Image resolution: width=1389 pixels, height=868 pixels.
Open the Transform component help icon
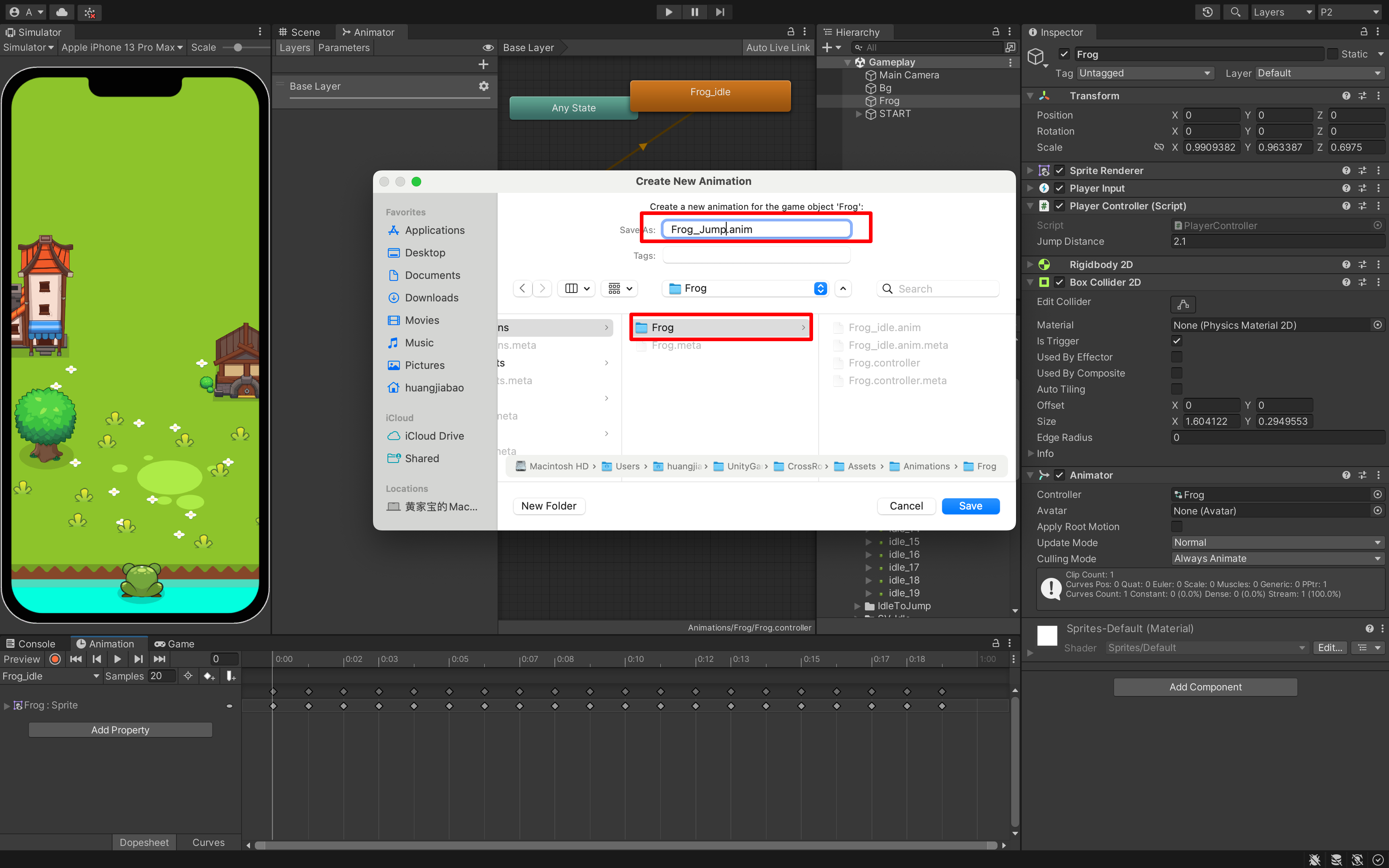pyautogui.click(x=1346, y=96)
